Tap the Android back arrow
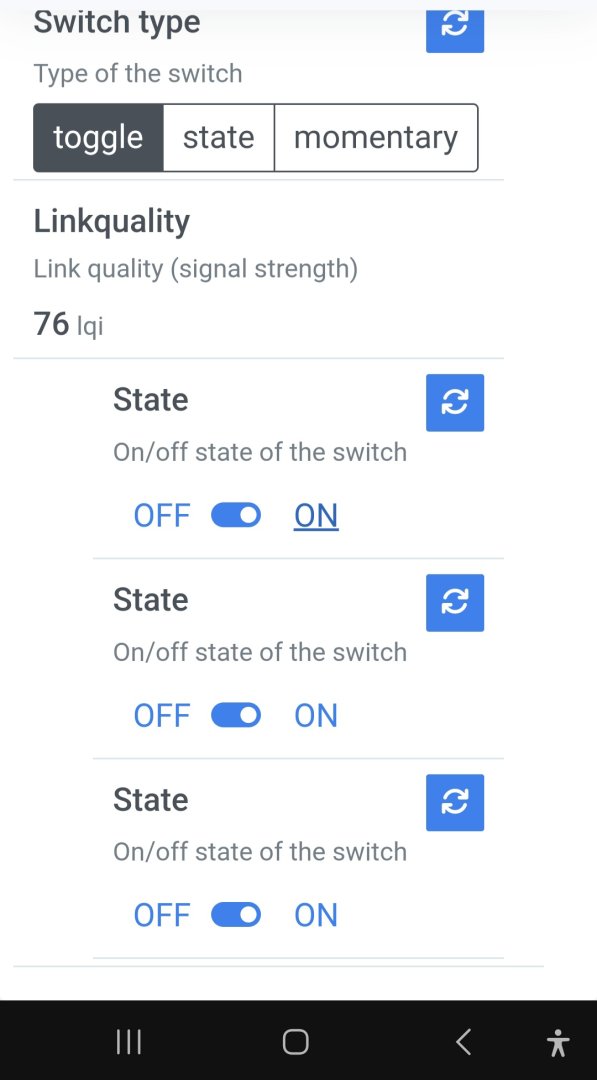The height and width of the screenshot is (1080, 597). pos(463,1041)
